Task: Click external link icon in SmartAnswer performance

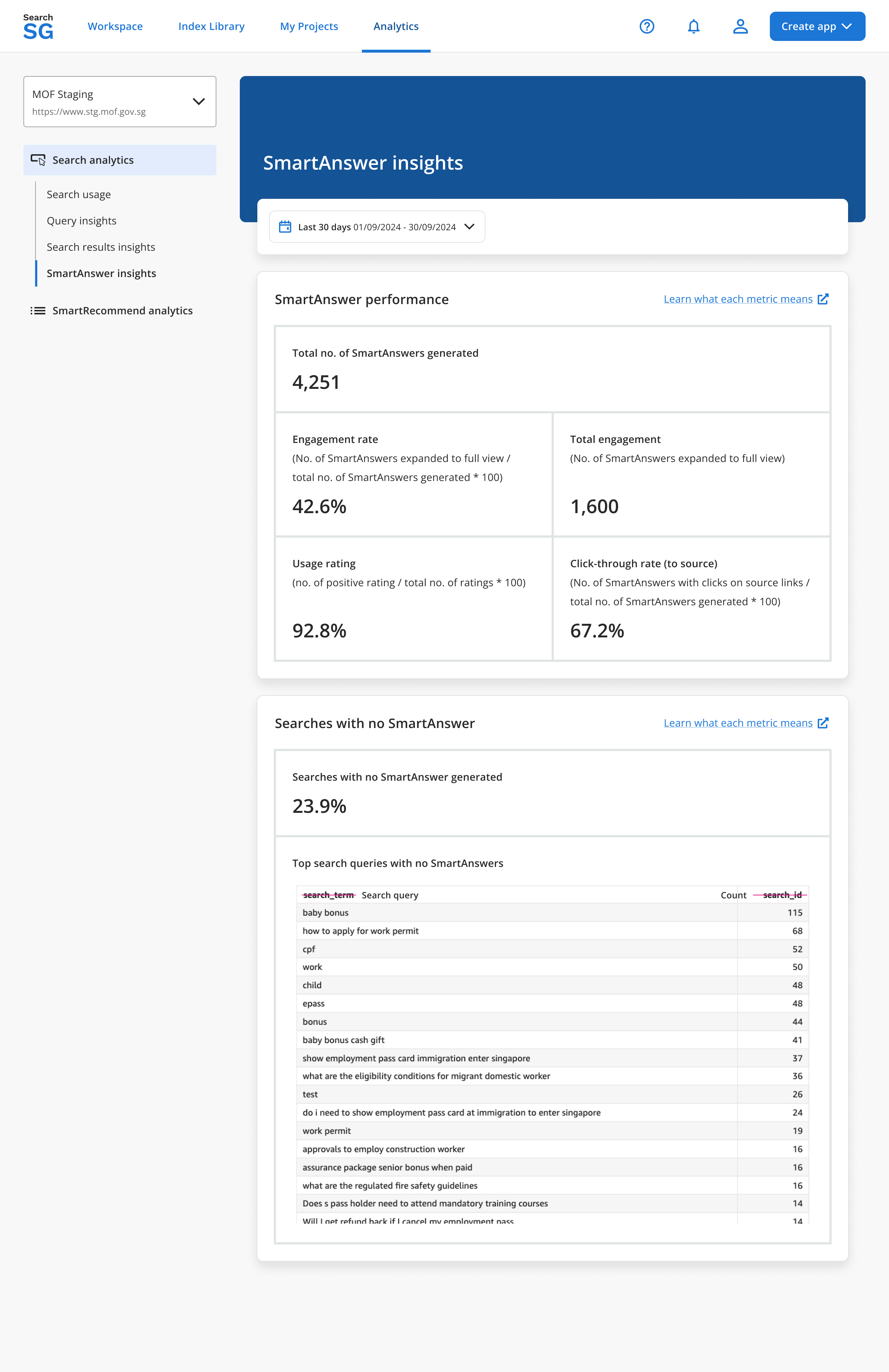Action: point(823,299)
